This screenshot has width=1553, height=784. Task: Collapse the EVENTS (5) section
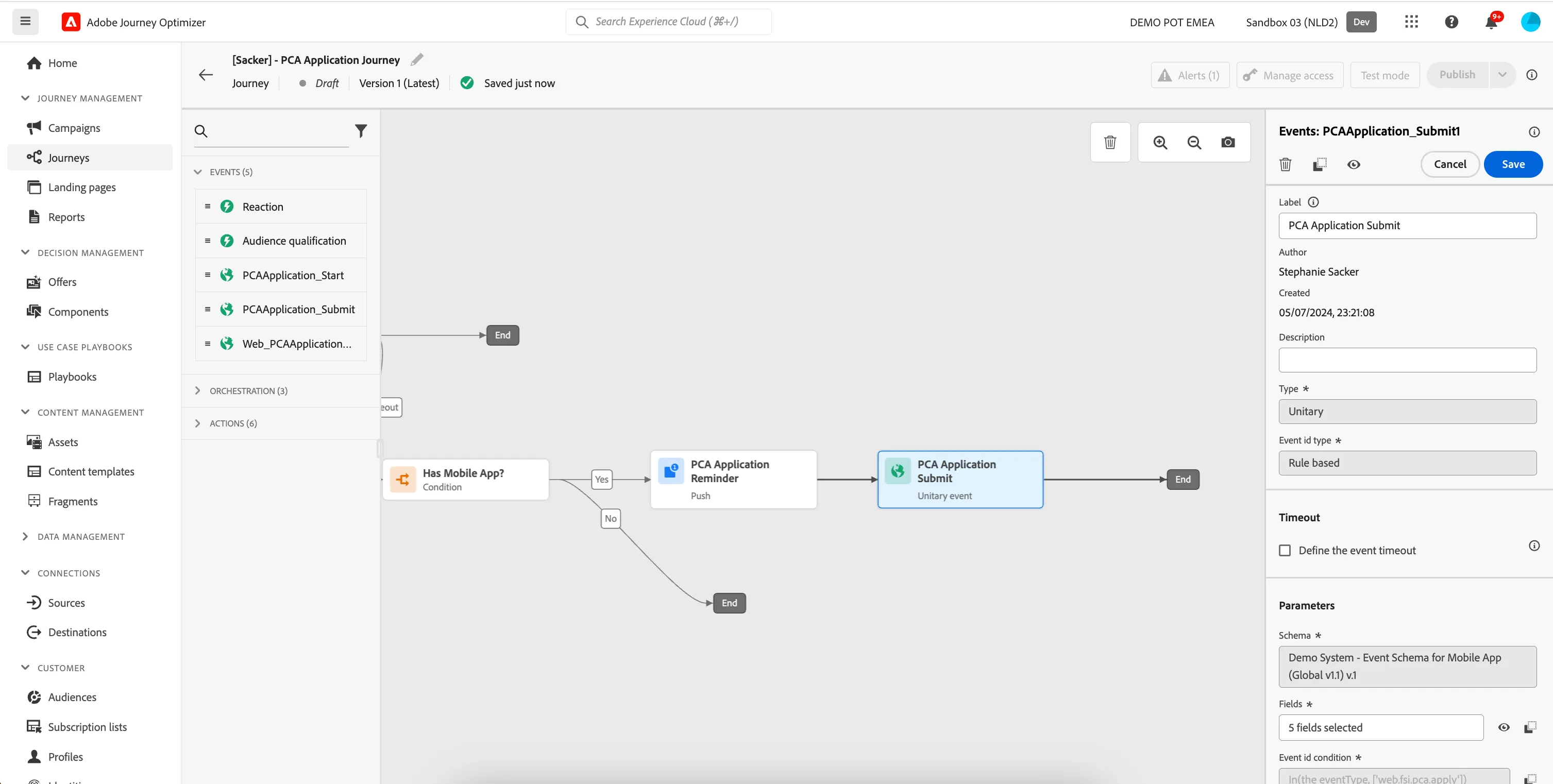198,172
